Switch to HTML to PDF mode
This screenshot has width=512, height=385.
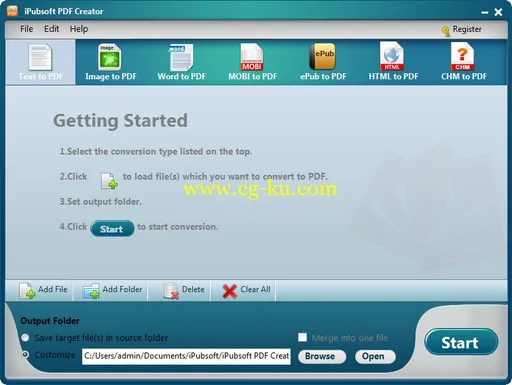(x=393, y=62)
